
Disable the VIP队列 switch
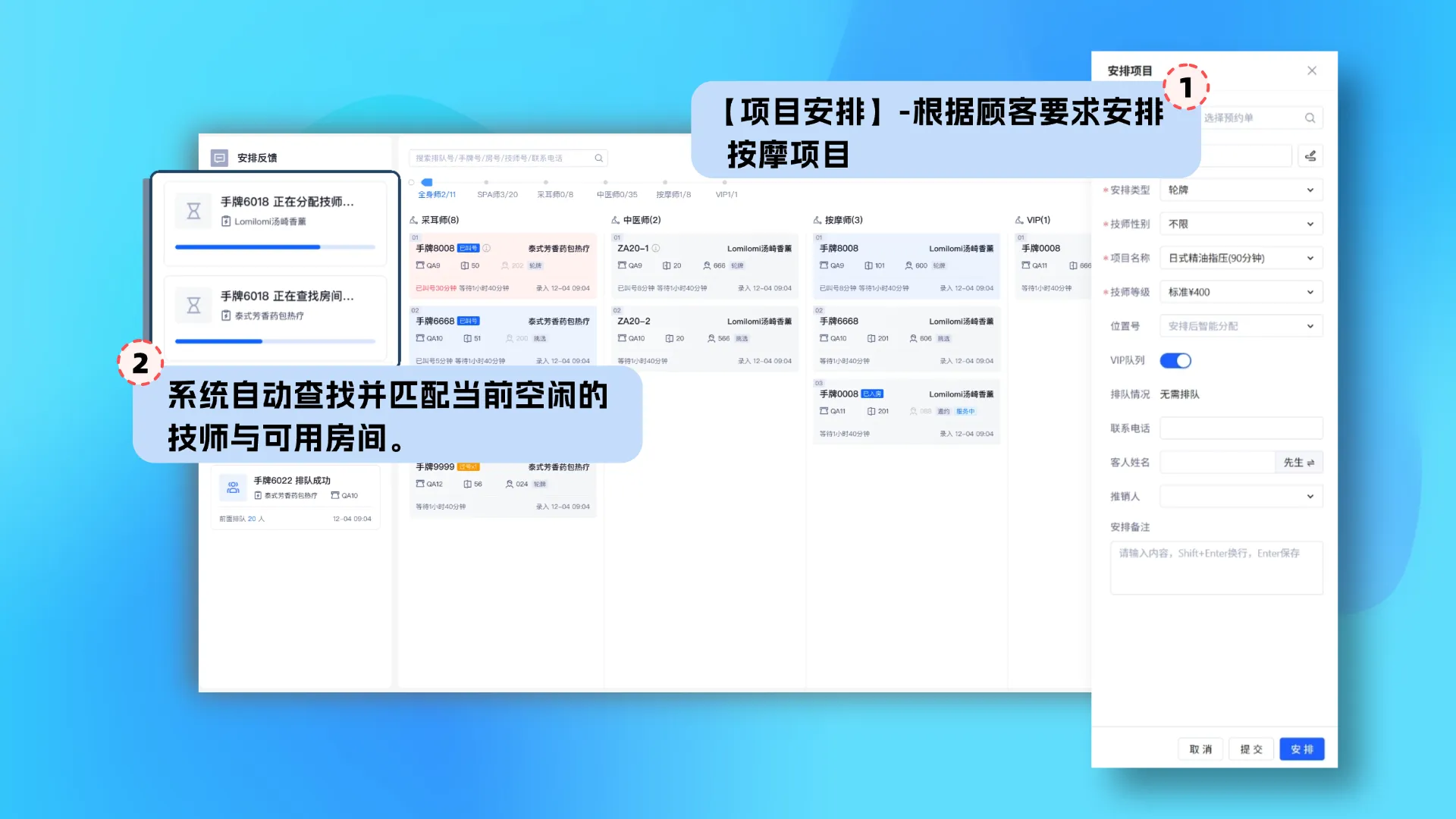point(1176,360)
